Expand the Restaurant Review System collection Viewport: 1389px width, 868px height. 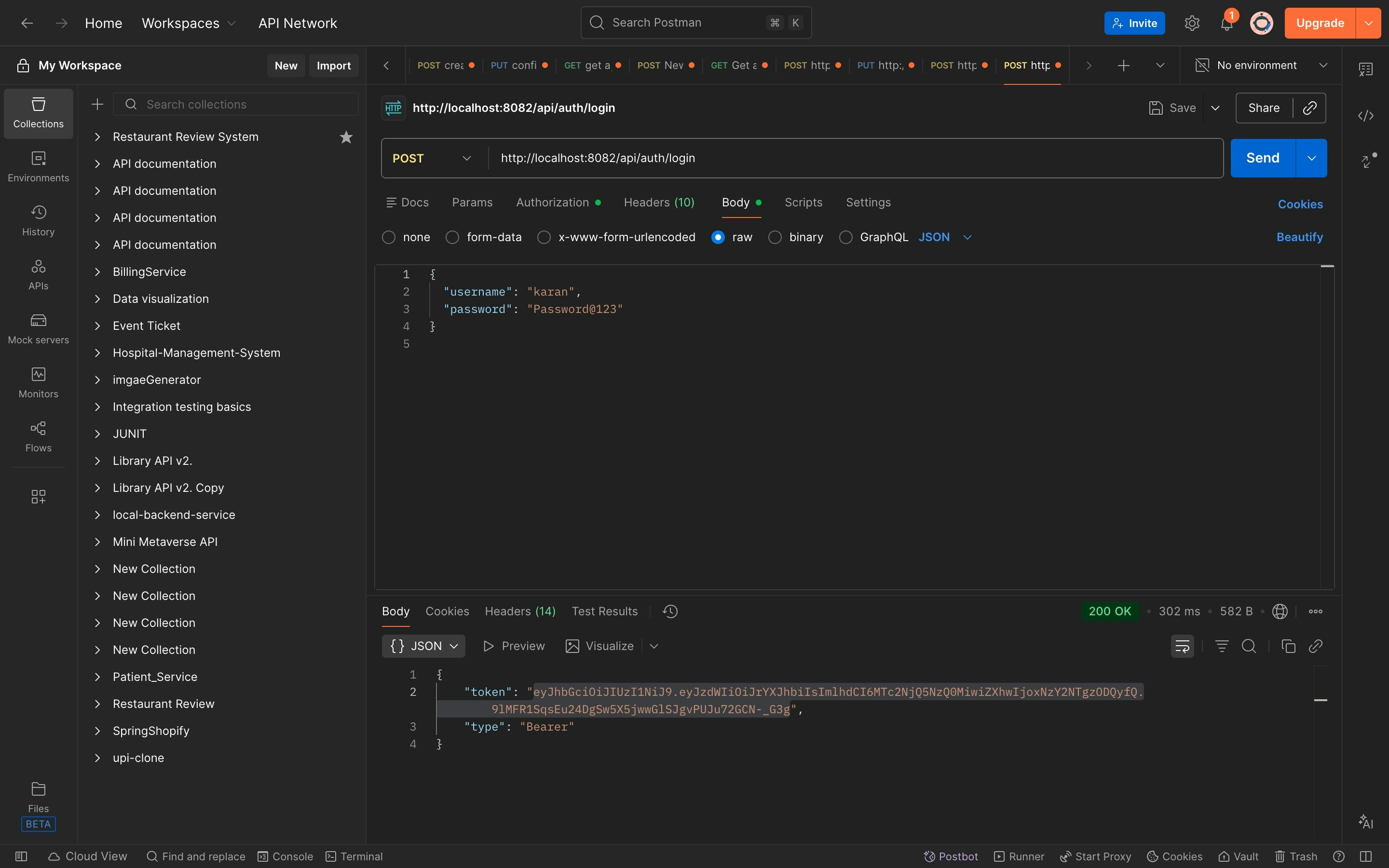click(x=97, y=136)
